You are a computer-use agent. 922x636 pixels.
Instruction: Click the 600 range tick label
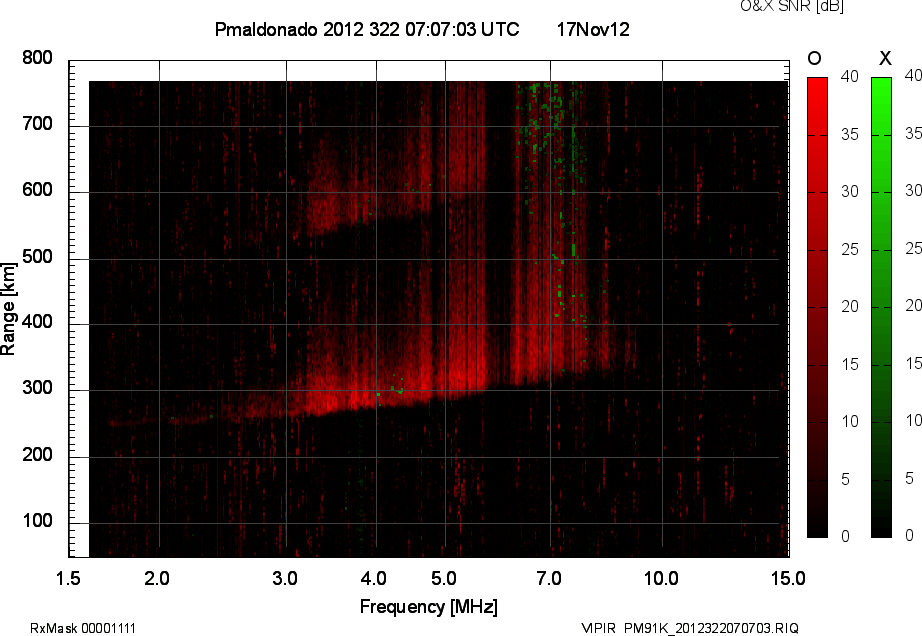[x=37, y=190]
